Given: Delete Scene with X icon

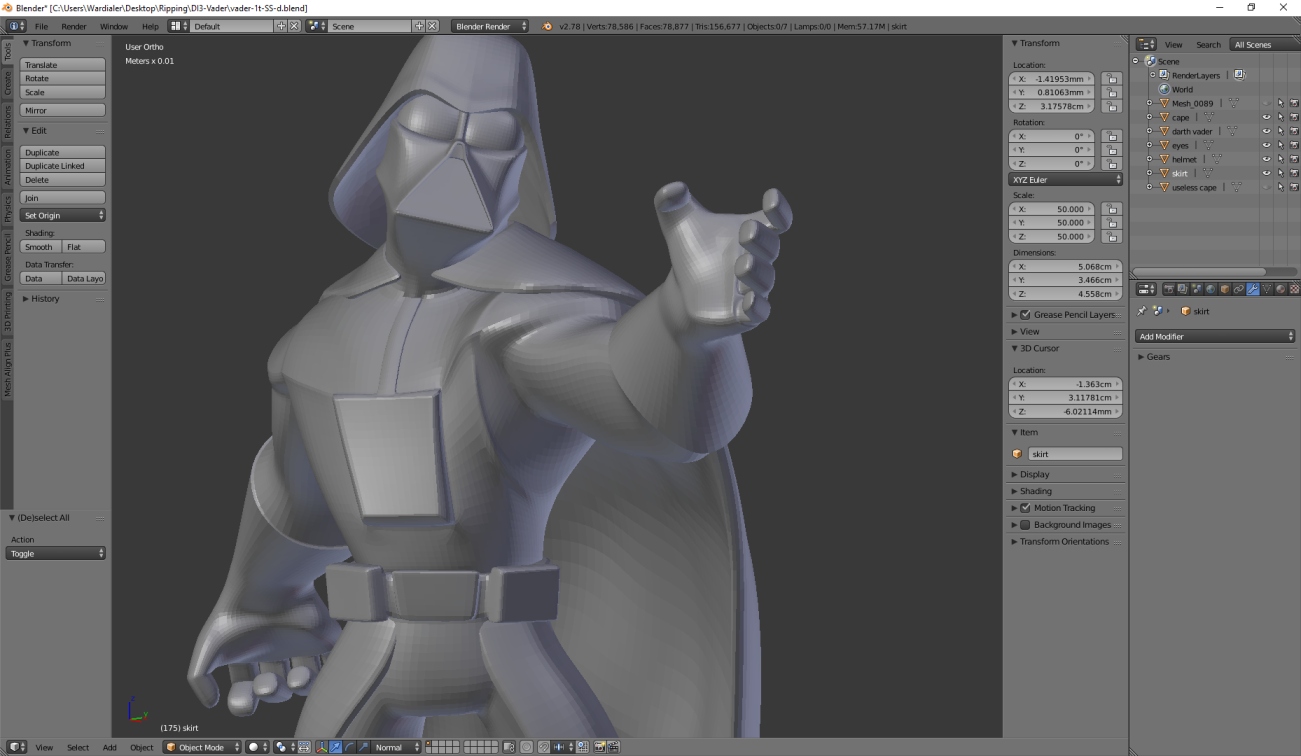Looking at the screenshot, I should (x=432, y=26).
